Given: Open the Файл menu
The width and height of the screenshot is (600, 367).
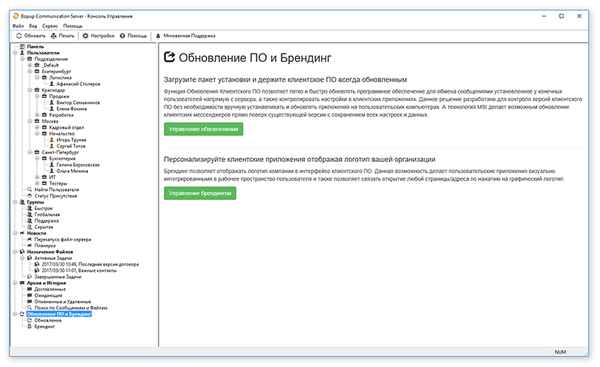Looking at the screenshot, I should [x=18, y=26].
